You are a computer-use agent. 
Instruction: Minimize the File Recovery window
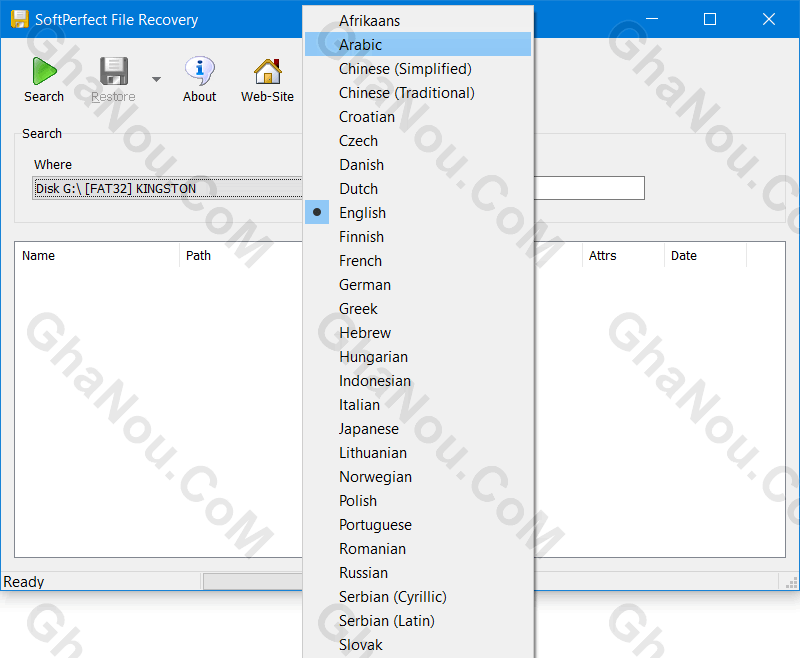pyautogui.click(x=652, y=19)
